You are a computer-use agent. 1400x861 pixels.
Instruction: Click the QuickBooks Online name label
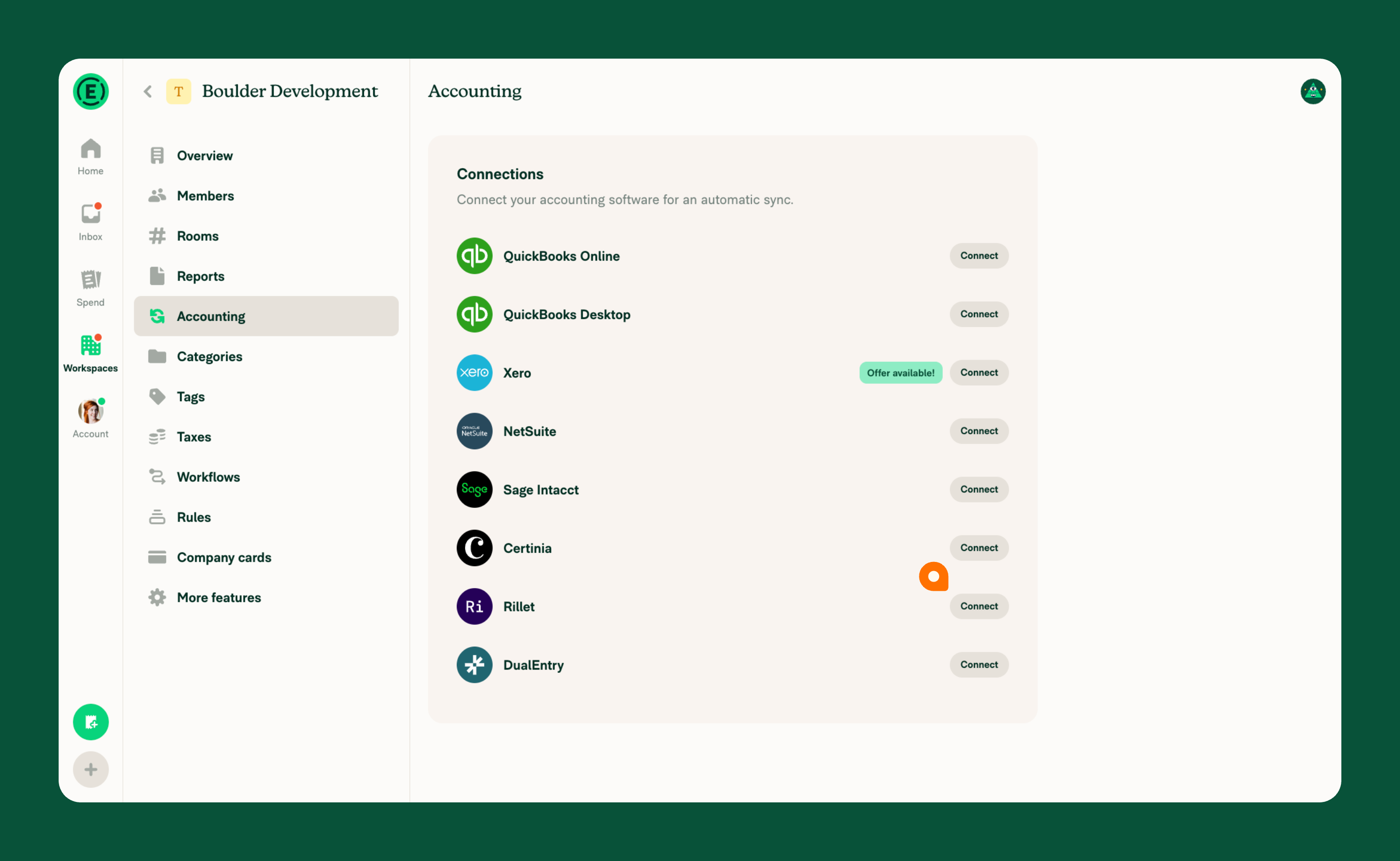click(x=562, y=256)
